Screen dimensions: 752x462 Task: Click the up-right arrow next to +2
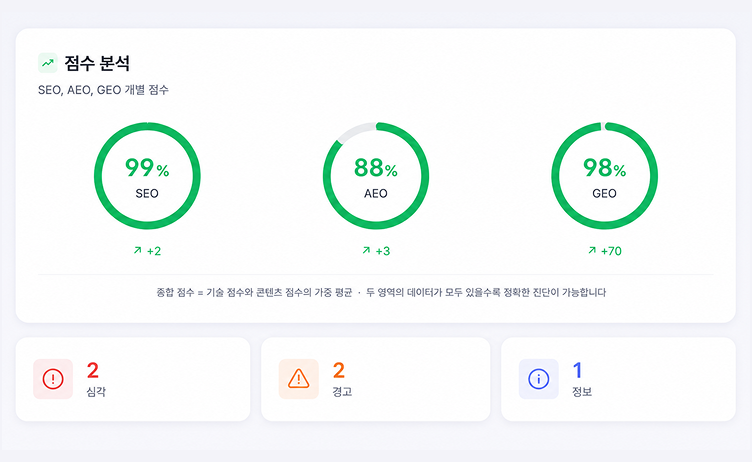pyautogui.click(x=138, y=250)
